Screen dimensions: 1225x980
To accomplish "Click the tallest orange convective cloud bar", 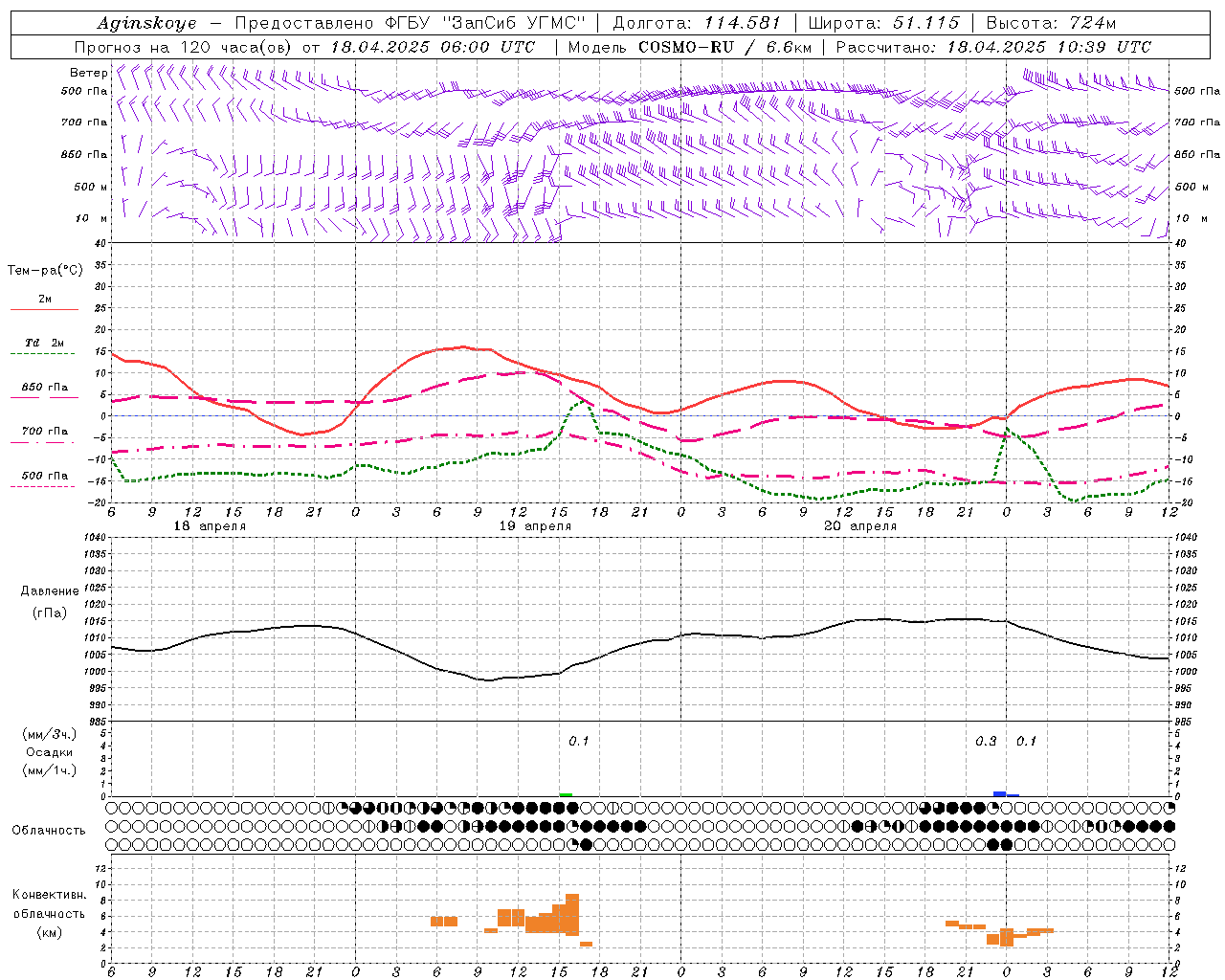I will pyautogui.click(x=572, y=915).
